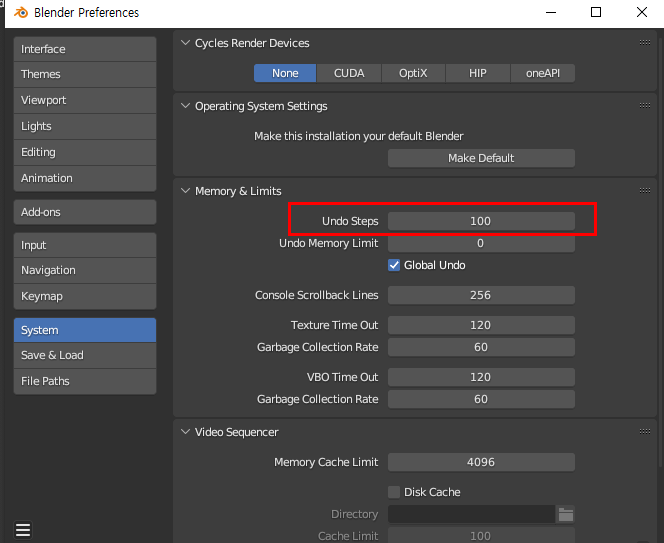
Task: Select the System preferences tab
Action: click(x=85, y=330)
